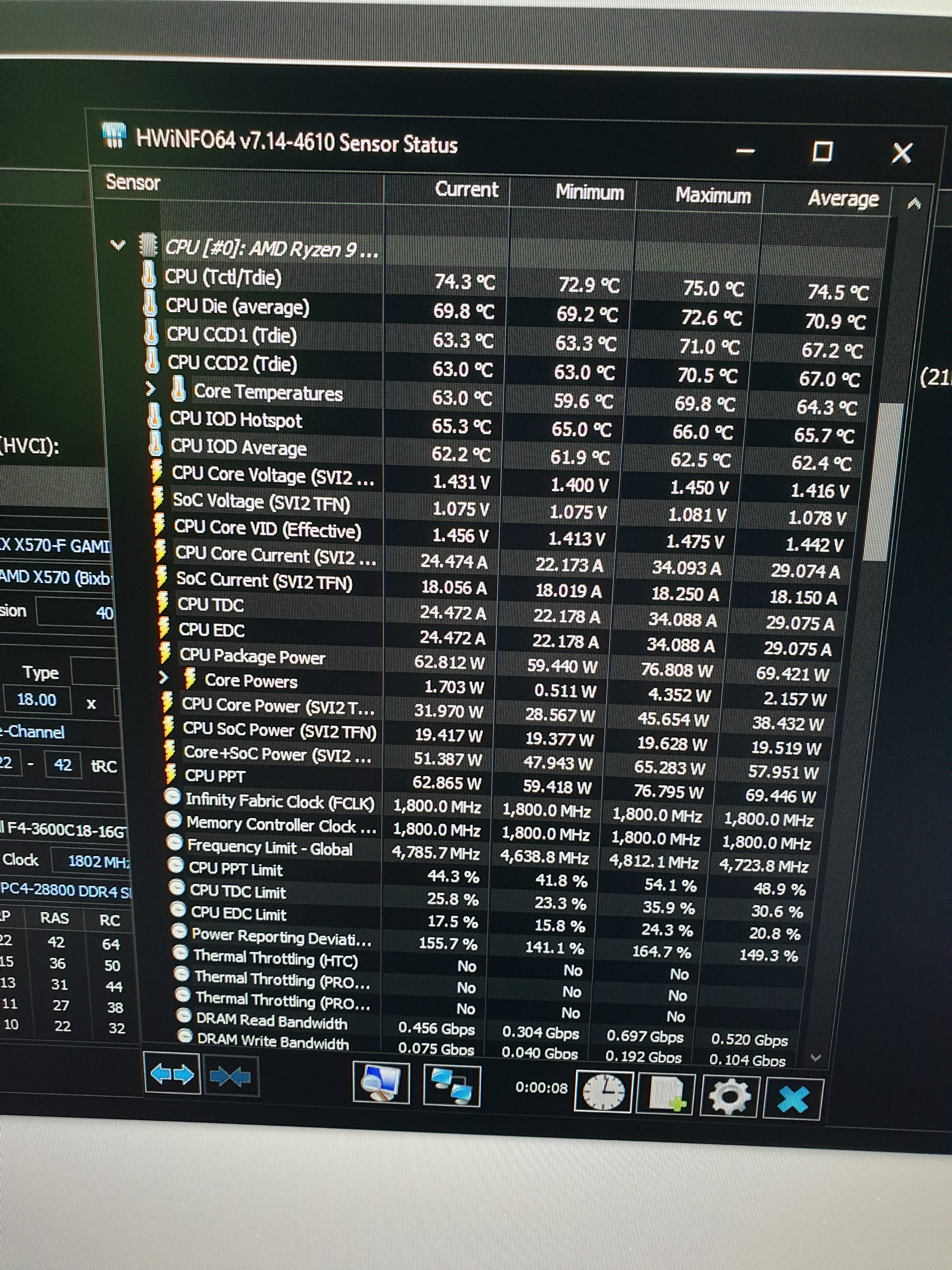Click the maximum value 164.7 %
Image resolution: width=952 pixels, height=1270 pixels.
click(x=662, y=952)
